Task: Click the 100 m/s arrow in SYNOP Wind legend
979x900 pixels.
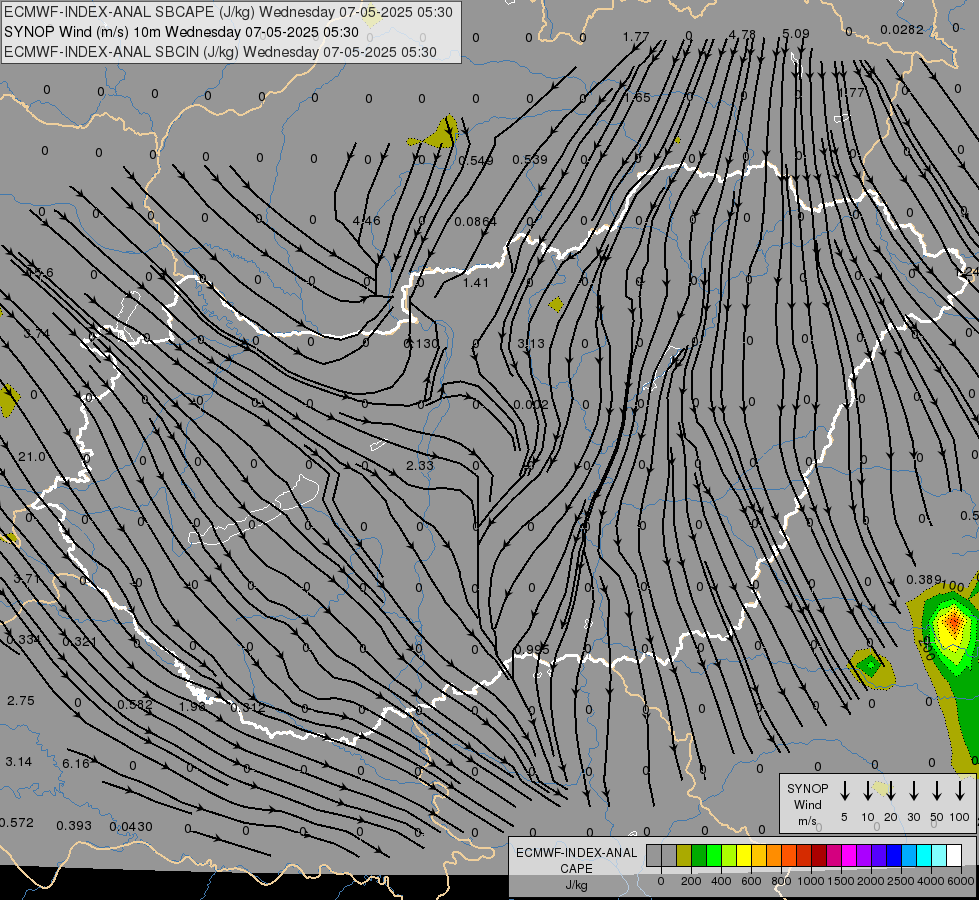Action: click(960, 790)
